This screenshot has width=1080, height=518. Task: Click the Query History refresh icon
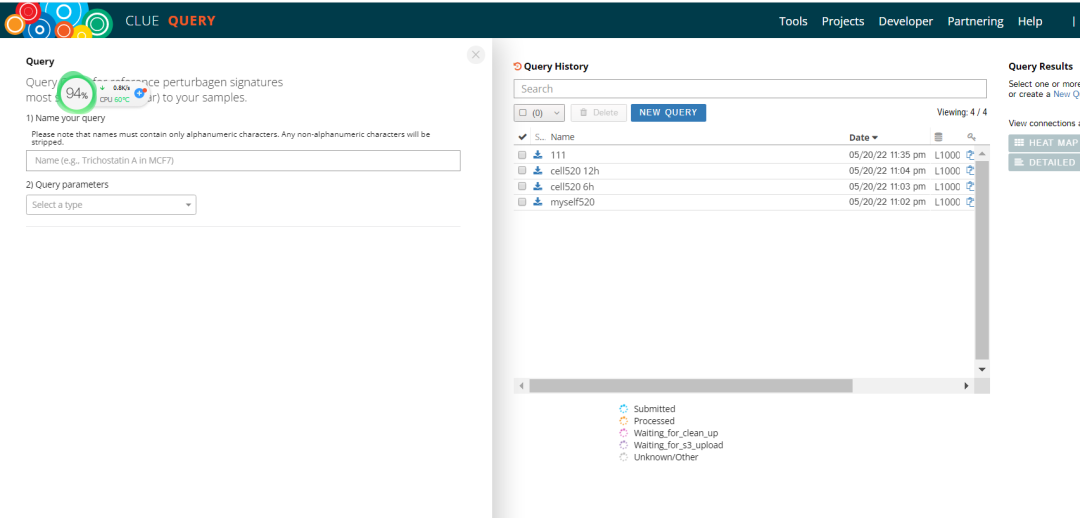pos(518,67)
